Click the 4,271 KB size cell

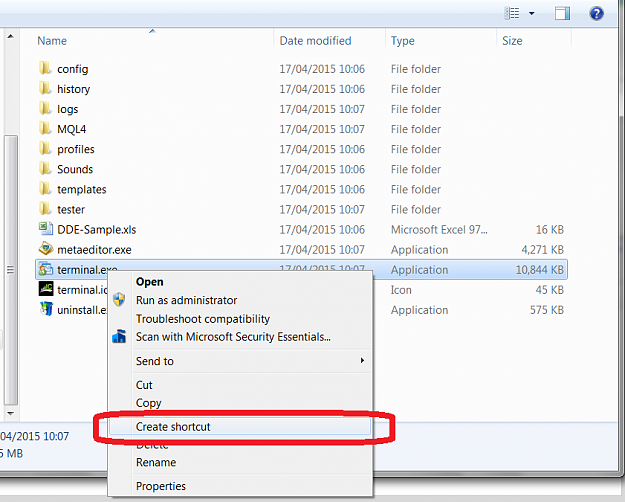point(542,250)
